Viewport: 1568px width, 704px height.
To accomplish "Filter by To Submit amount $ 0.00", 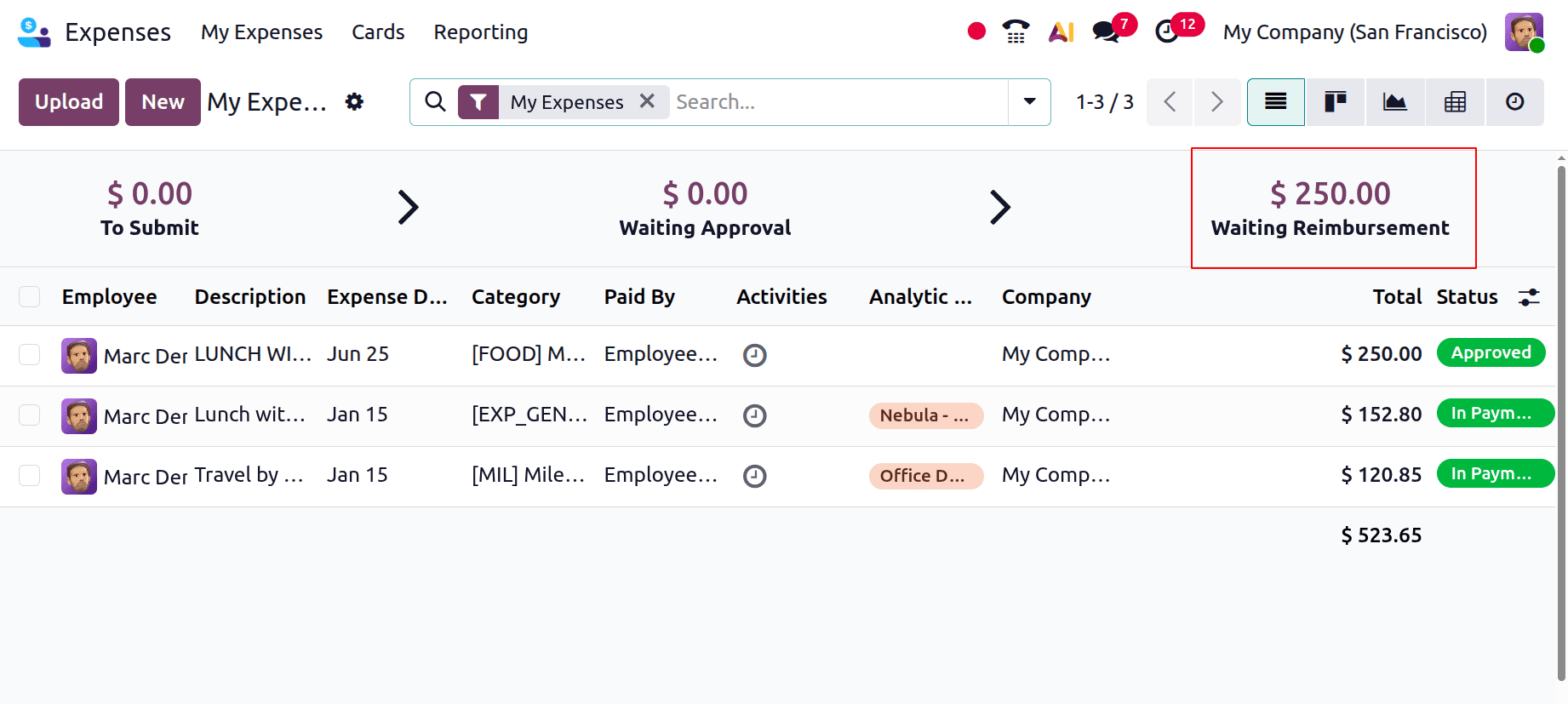I will pyautogui.click(x=150, y=209).
